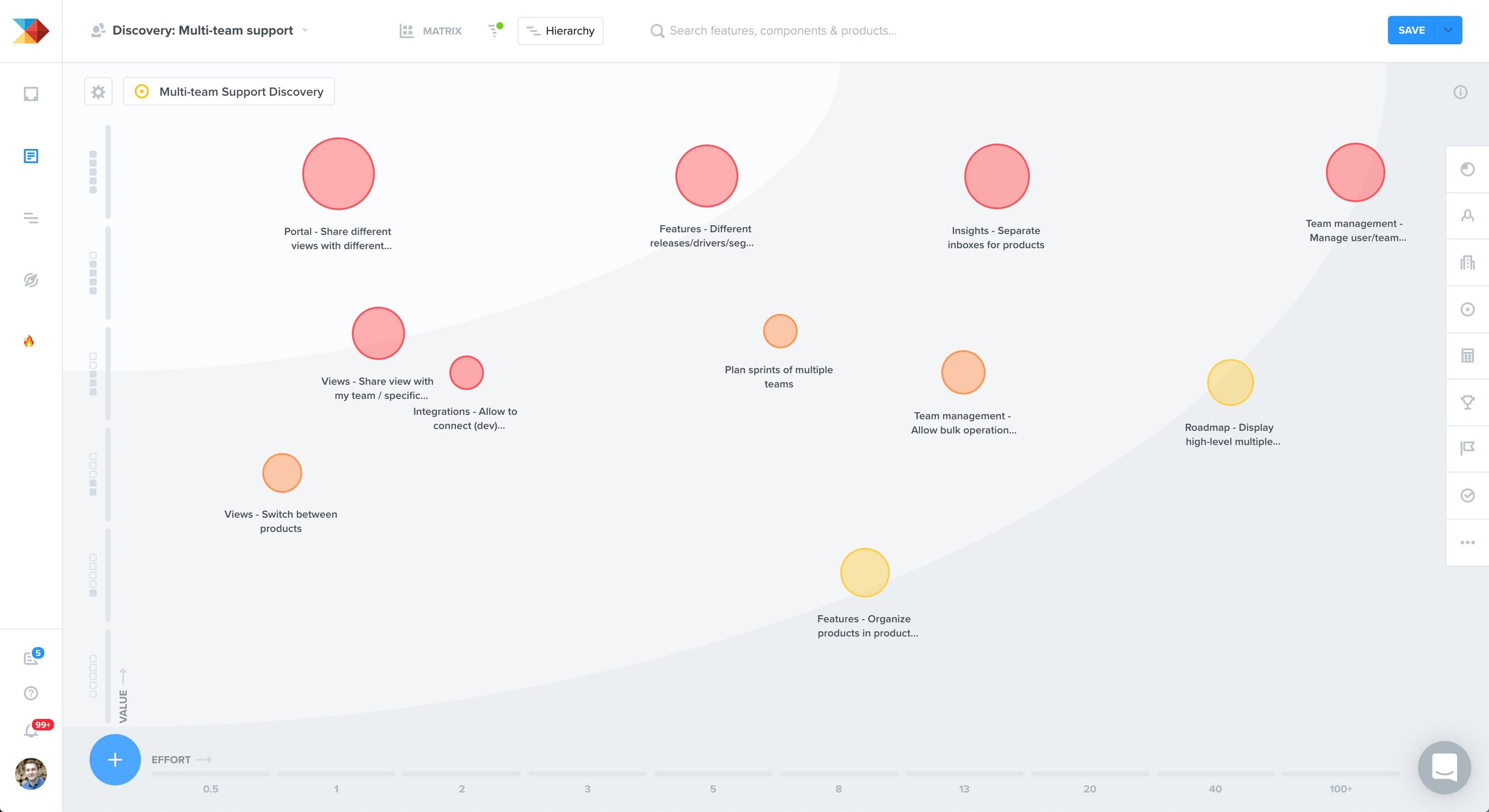Click the fire Trending icon in sidebar
The image size is (1489, 812).
click(30, 341)
